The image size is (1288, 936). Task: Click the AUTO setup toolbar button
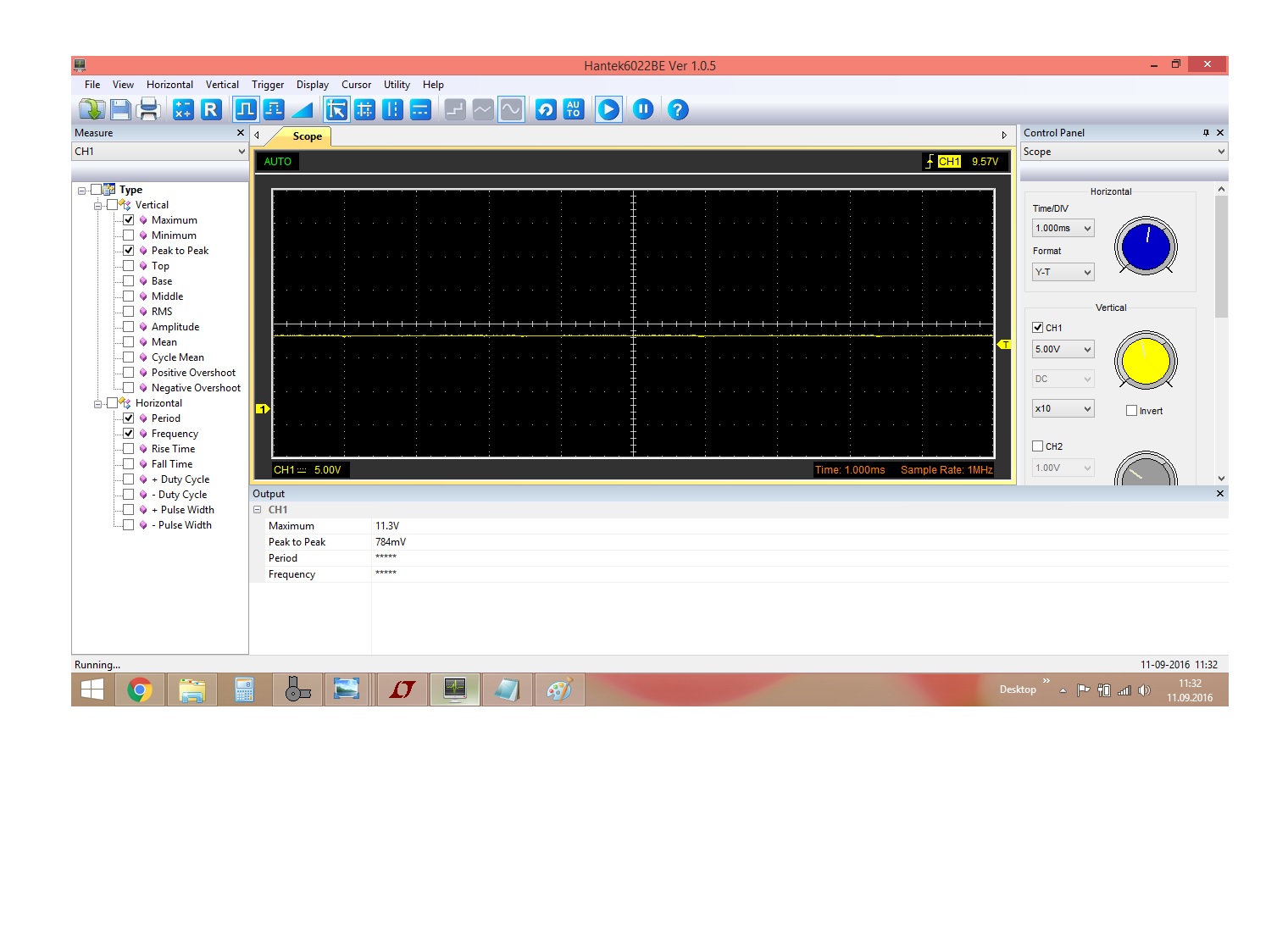tap(574, 109)
